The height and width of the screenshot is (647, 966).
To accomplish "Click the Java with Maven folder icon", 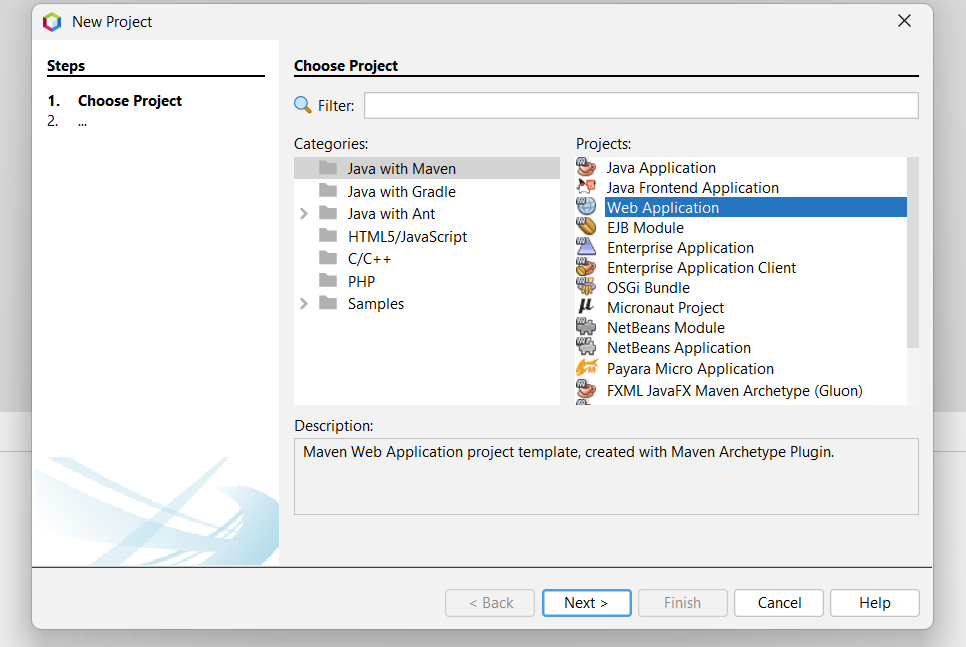I will [x=328, y=168].
